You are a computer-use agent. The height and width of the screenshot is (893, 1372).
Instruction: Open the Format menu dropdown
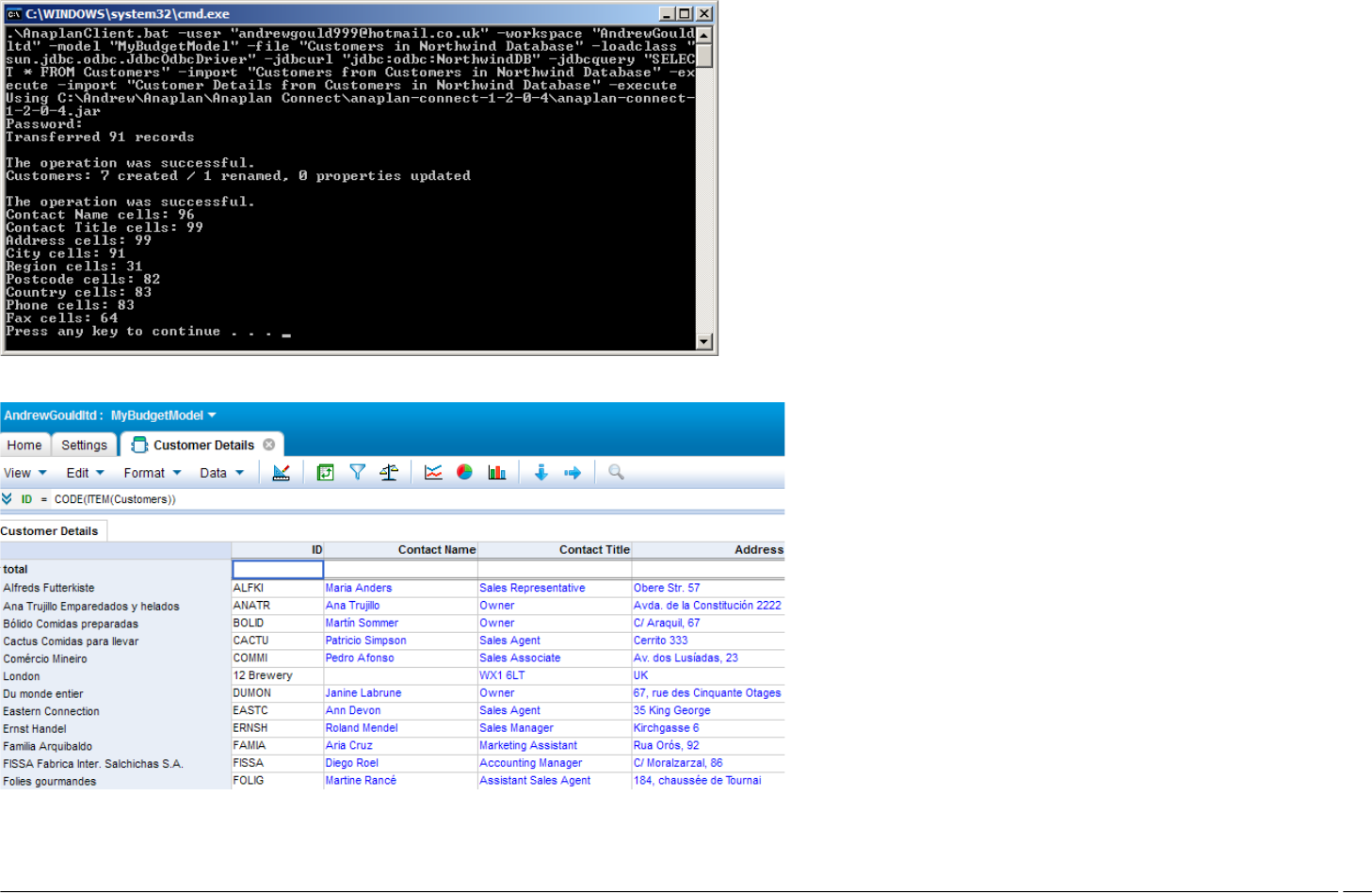(x=153, y=473)
